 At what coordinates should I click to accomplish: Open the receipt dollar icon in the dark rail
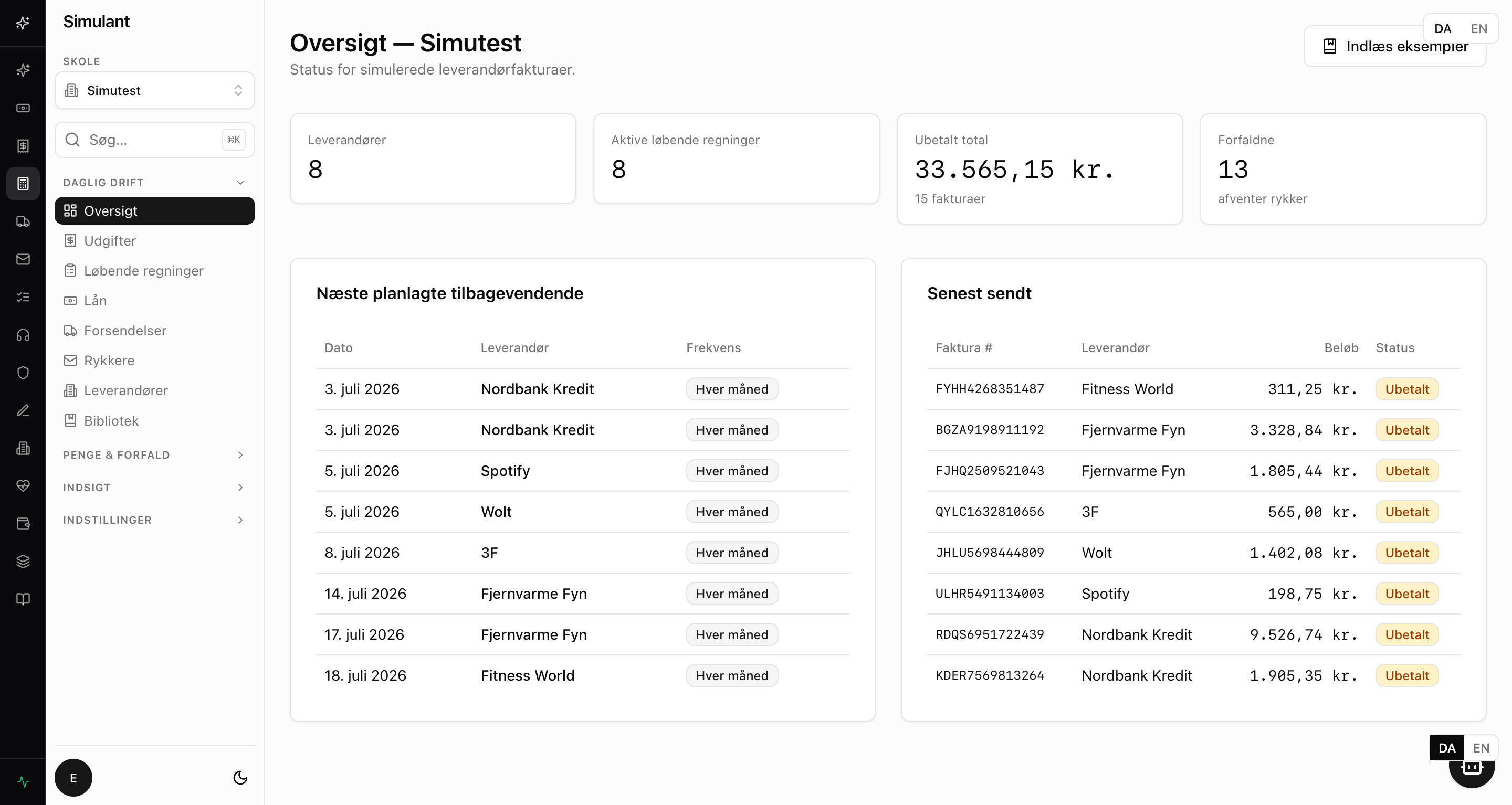click(x=23, y=145)
